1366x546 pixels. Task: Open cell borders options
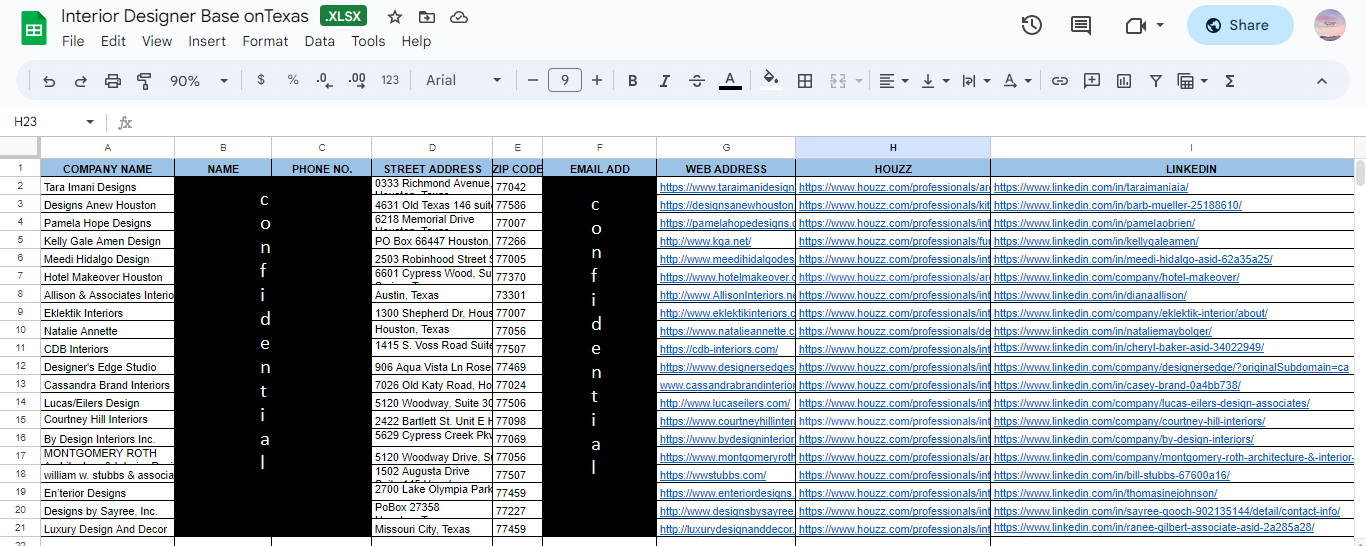(x=805, y=81)
